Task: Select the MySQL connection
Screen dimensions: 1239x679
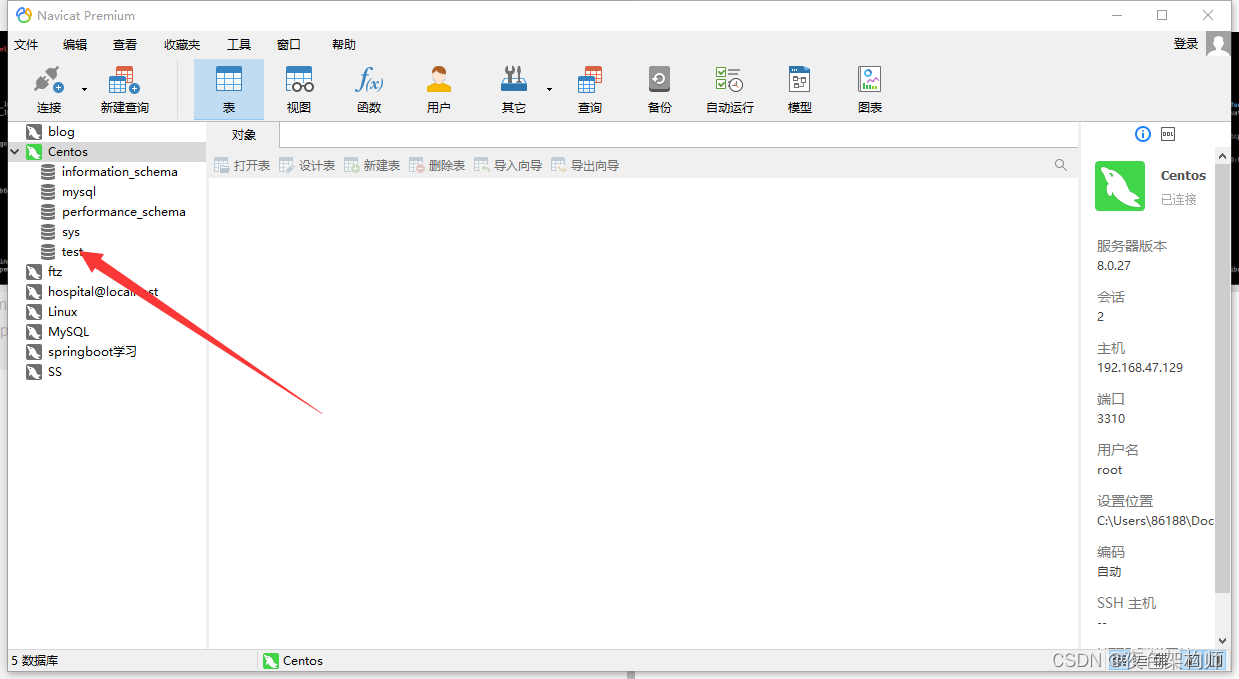Action: 68,332
